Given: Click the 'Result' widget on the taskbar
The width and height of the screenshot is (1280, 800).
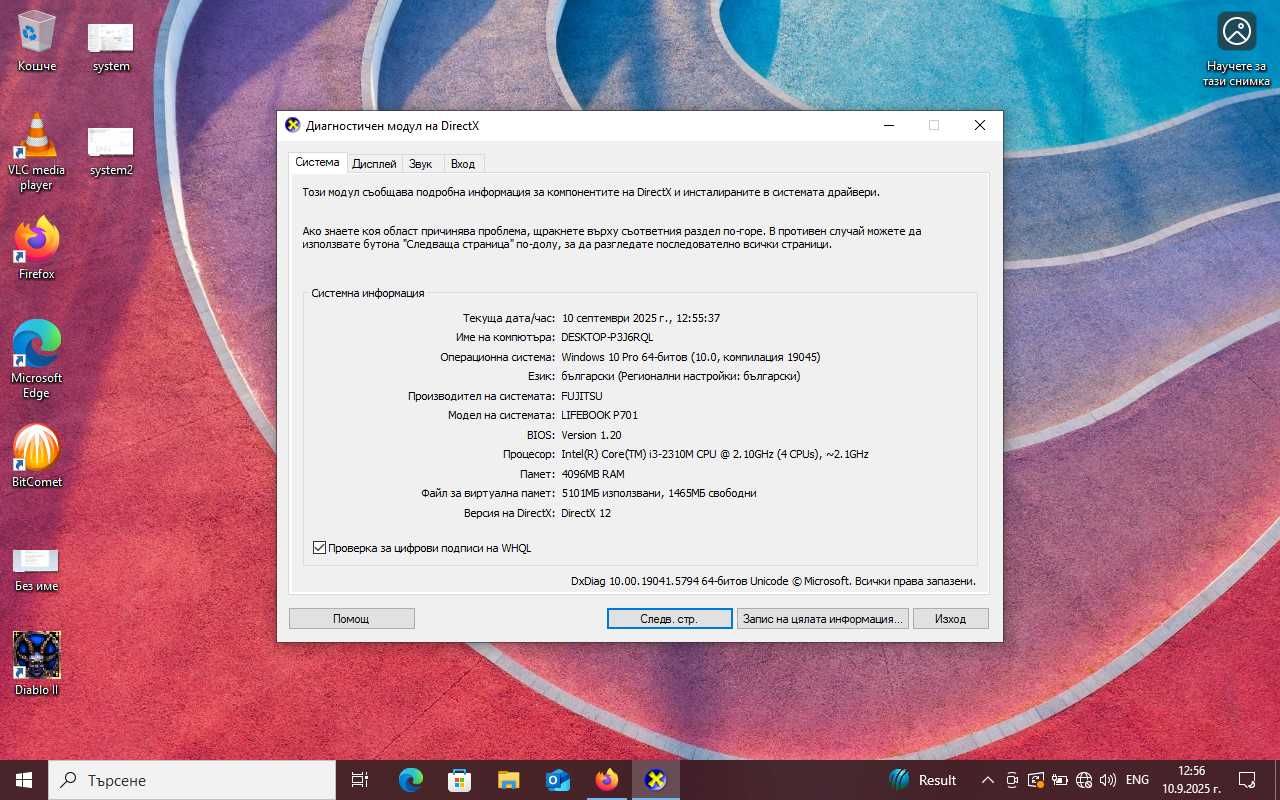Looking at the screenshot, I should click(923, 780).
